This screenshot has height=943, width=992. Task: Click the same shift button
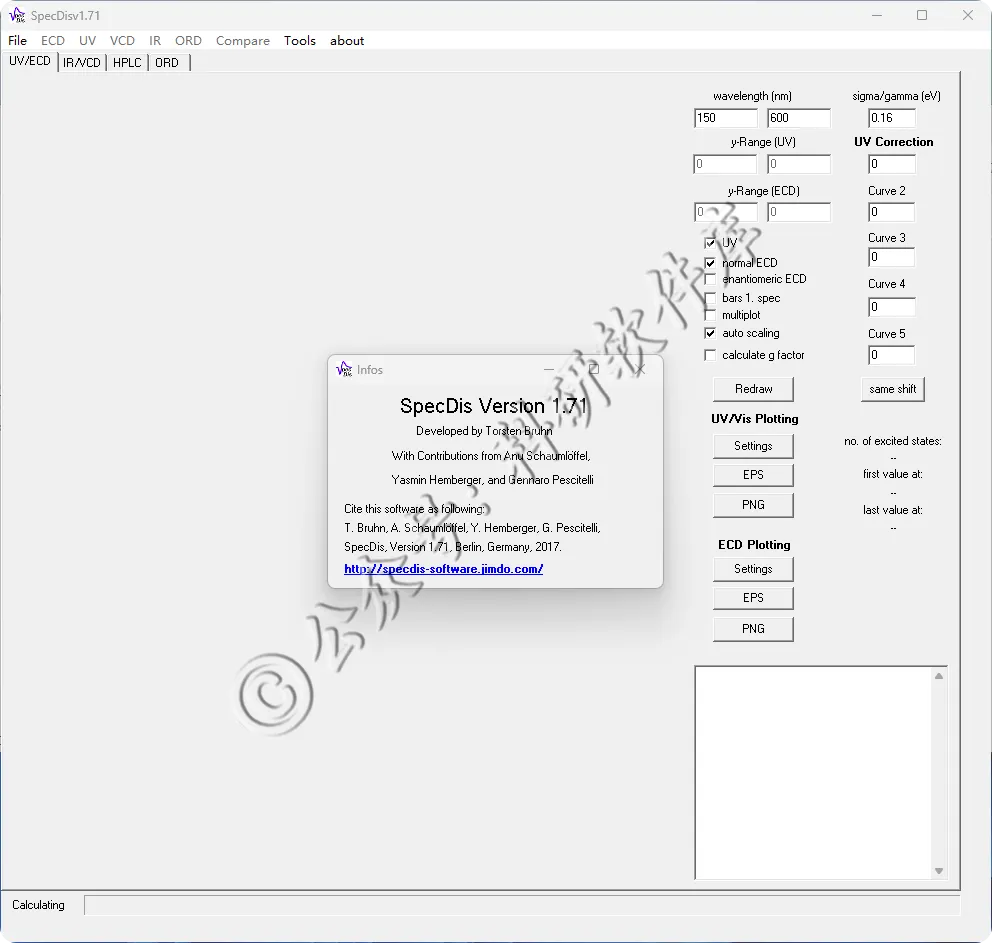[892, 389]
